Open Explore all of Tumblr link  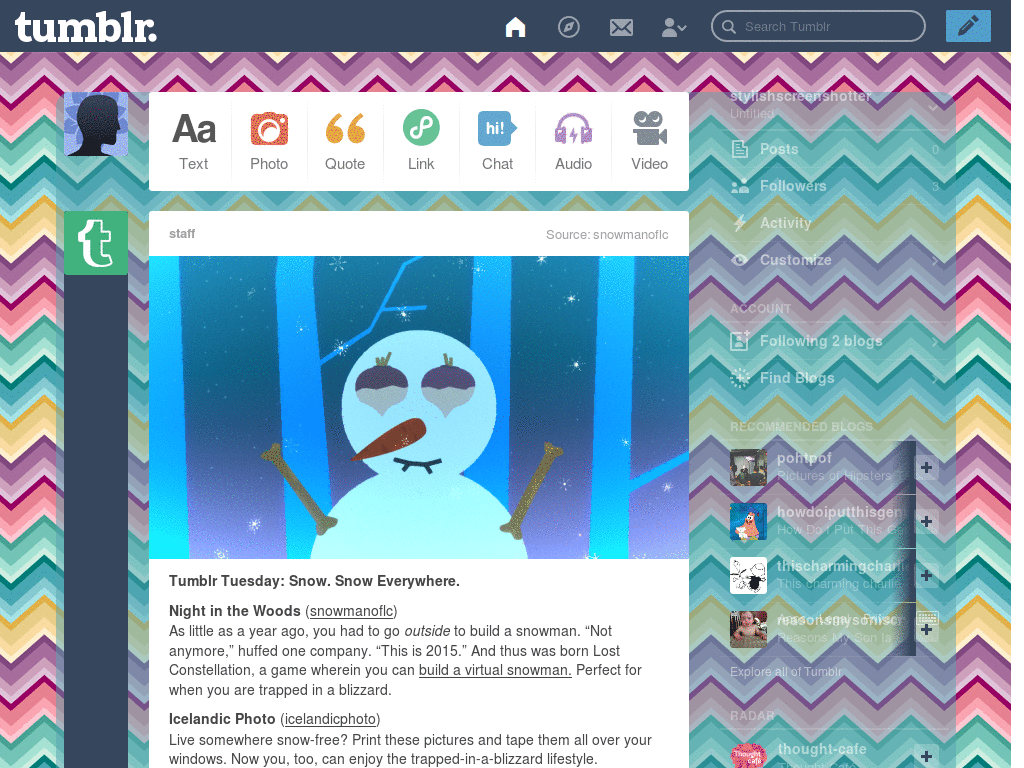[786, 672]
